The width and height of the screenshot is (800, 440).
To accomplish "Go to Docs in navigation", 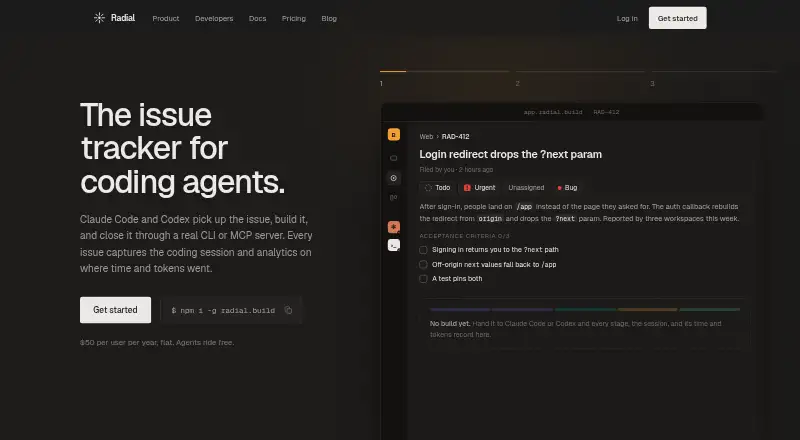I will click(x=257, y=18).
